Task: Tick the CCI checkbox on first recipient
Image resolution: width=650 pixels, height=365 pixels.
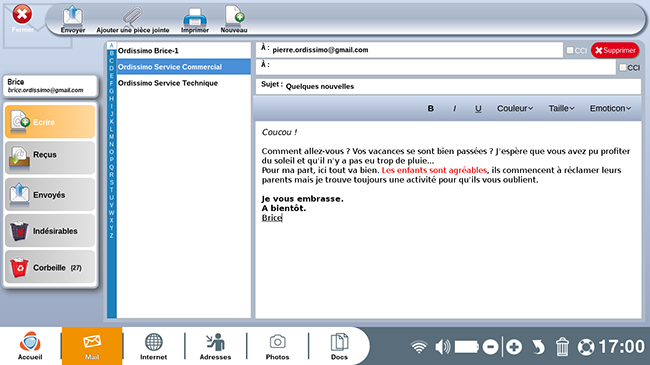Action: point(570,50)
